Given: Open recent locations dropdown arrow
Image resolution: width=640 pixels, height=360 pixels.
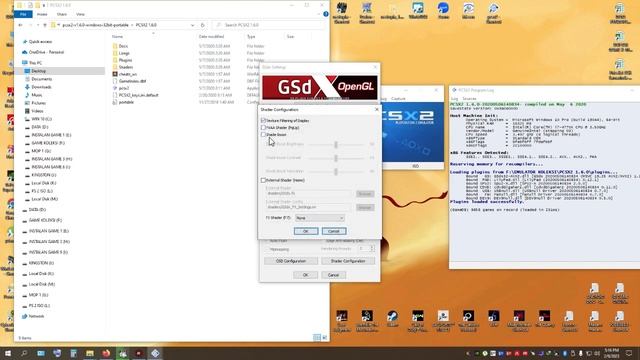Looking at the screenshot, I should (38, 25).
